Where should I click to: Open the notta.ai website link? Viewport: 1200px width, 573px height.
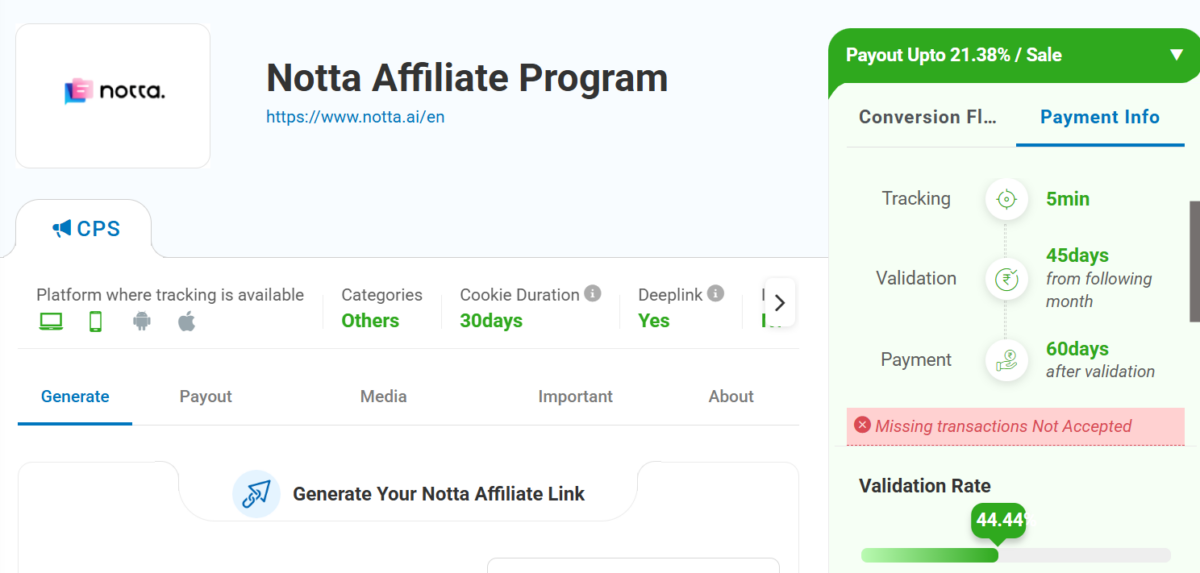click(x=355, y=117)
